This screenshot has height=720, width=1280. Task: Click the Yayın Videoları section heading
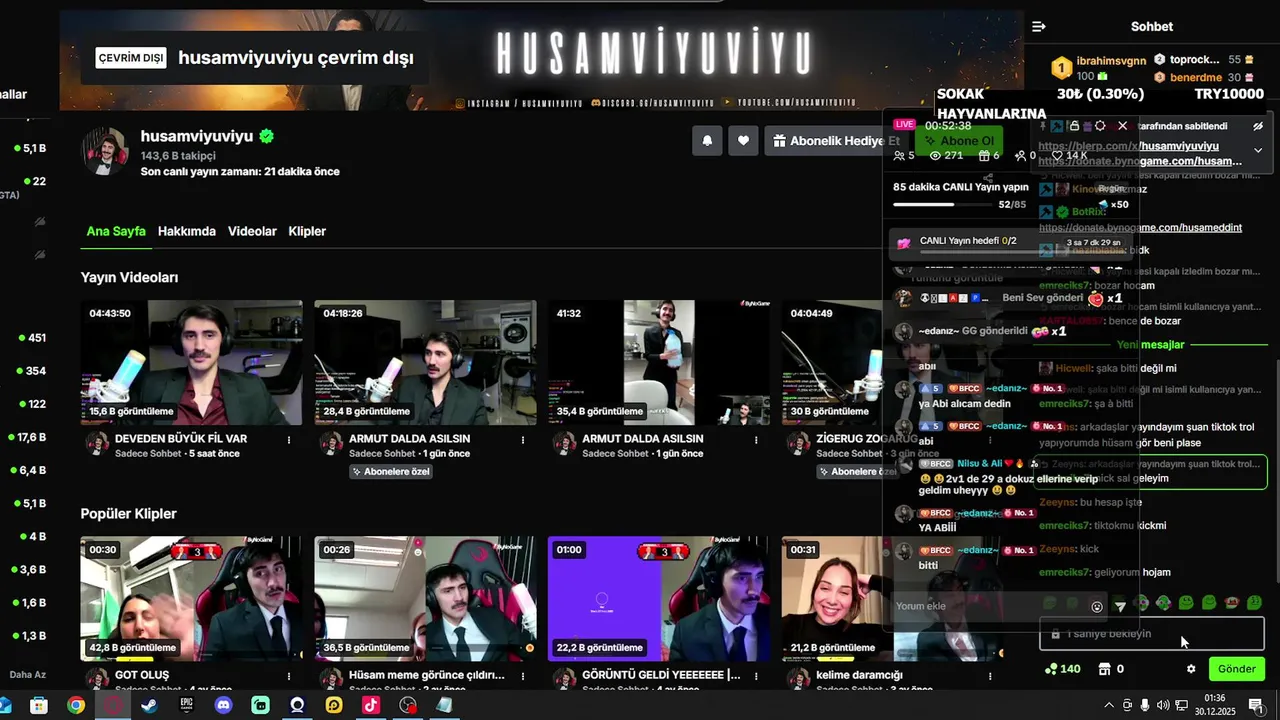point(129,277)
